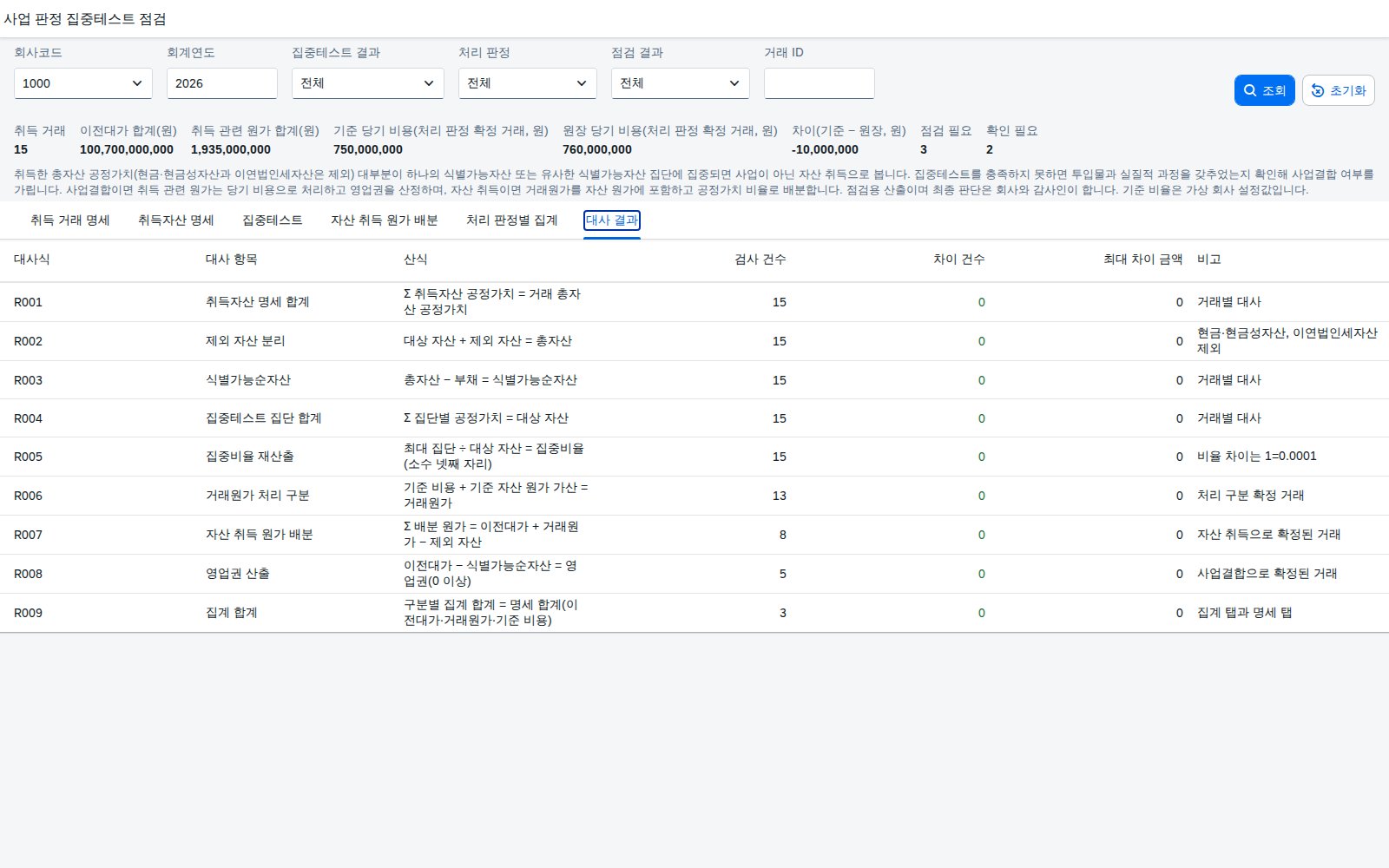
Task: Click the 산식 column header
Action: [x=416, y=260]
